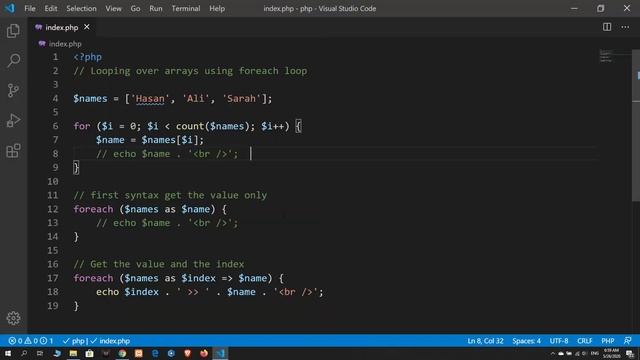The height and width of the screenshot is (360, 640).
Task: Open the Source Control view
Action: tap(13, 90)
